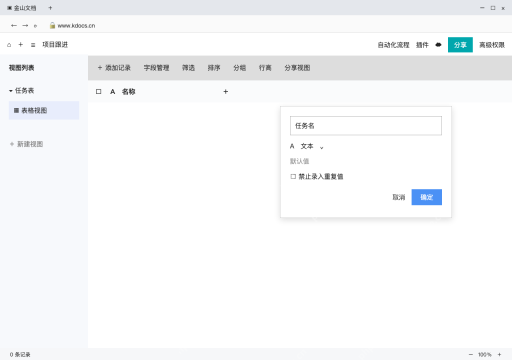Click the text type A icon in header
Screen dimensions: 512x360
[x=113, y=91]
